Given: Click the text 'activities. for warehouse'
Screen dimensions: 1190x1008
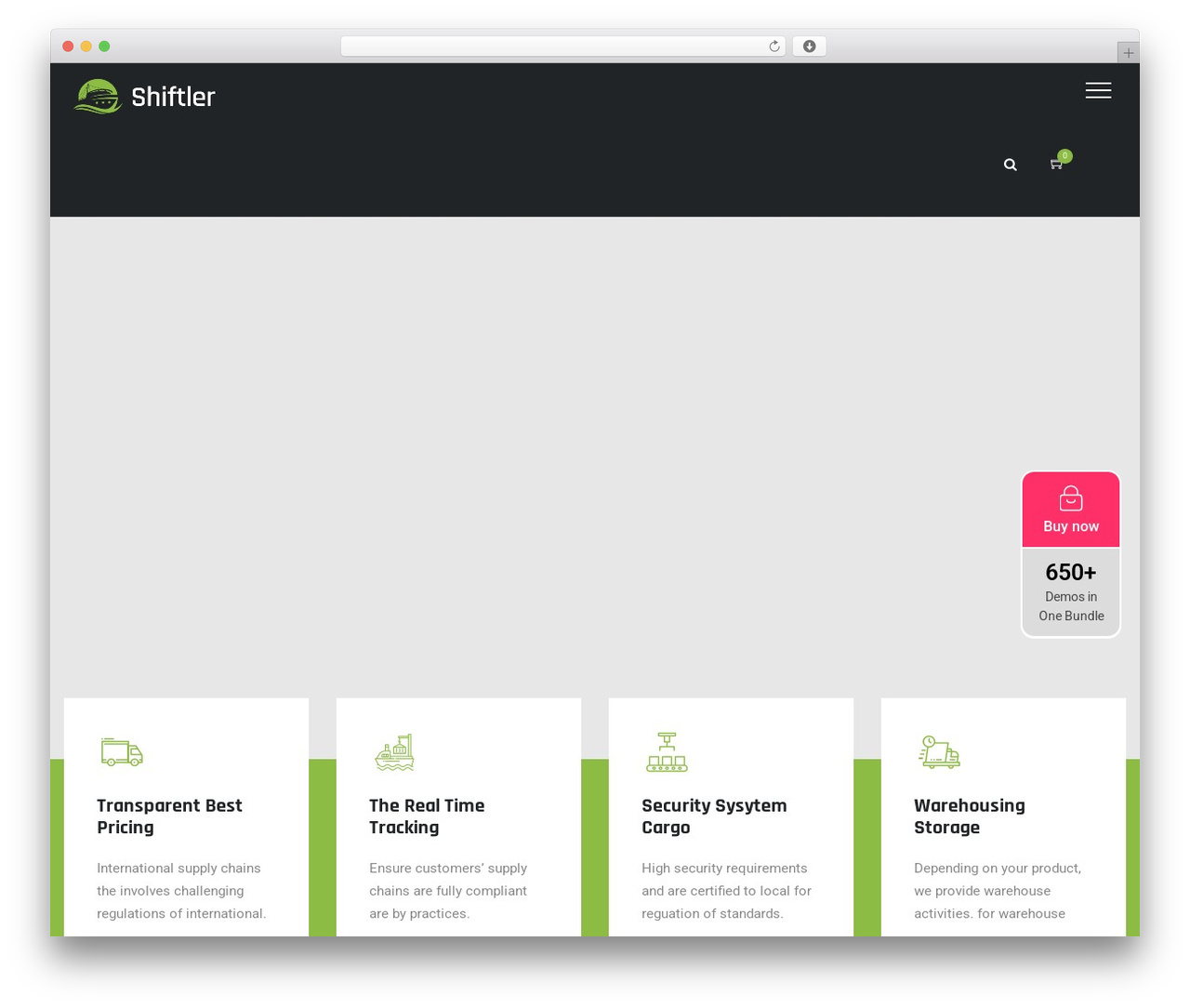Looking at the screenshot, I should 989,914.
